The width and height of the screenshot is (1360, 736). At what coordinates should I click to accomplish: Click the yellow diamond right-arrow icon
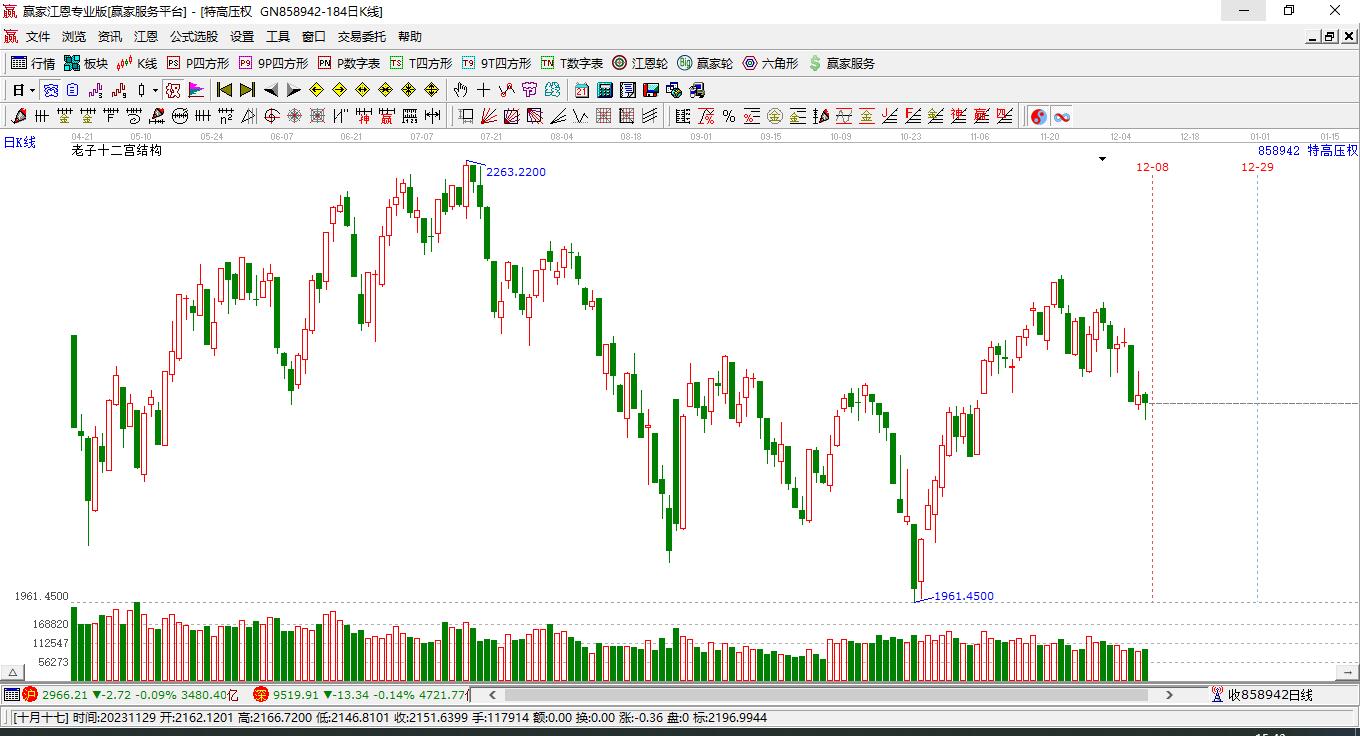340,90
